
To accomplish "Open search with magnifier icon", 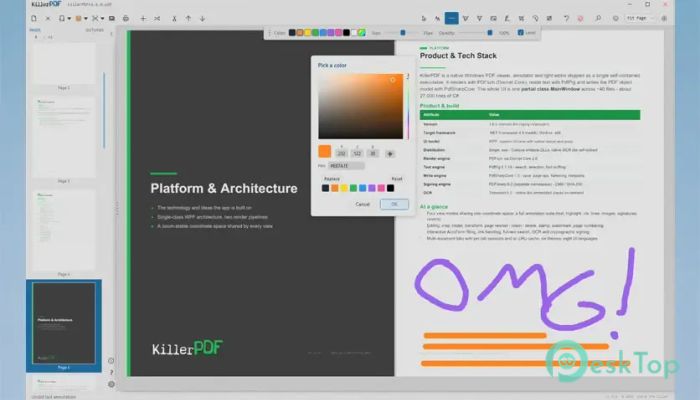I will (x=598, y=18).
